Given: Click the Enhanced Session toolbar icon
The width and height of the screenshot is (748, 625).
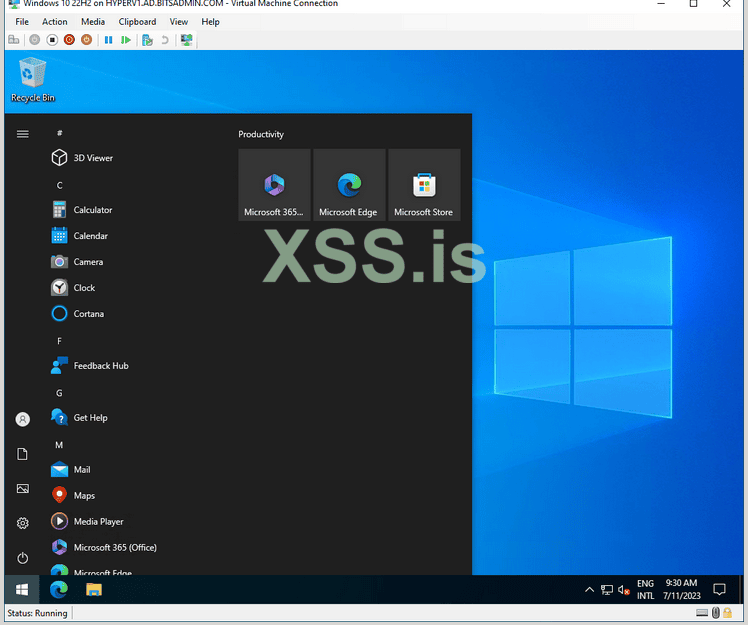Looking at the screenshot, I should point(186,40).
